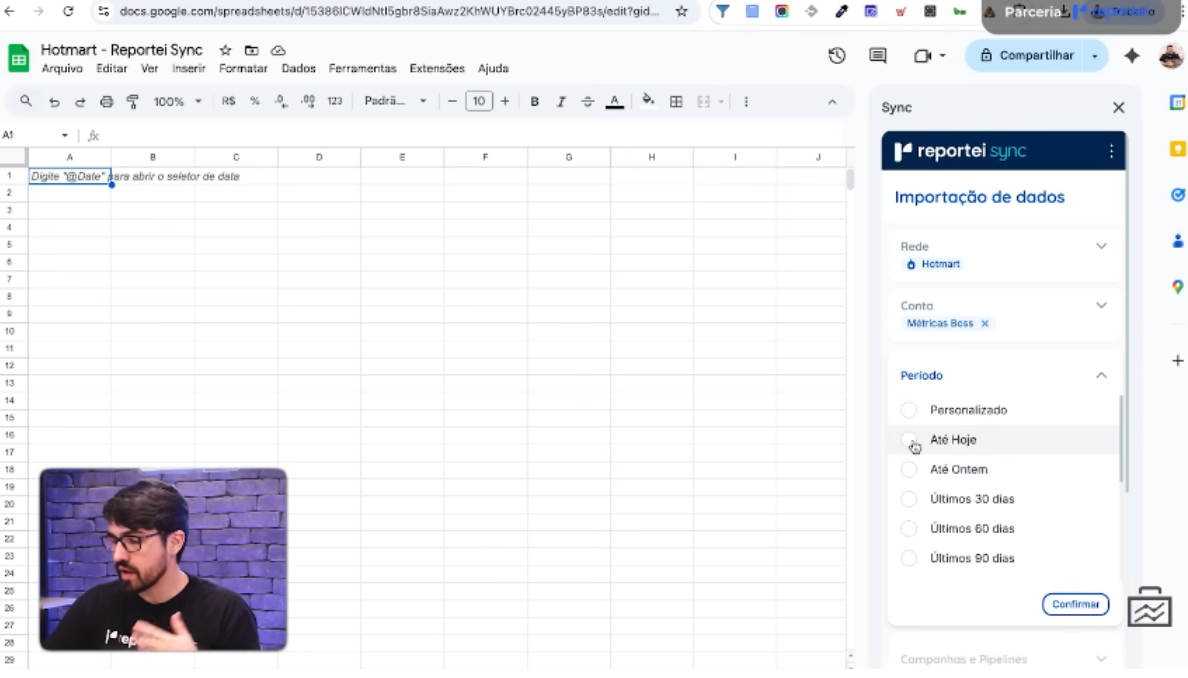Click the Gemini sparkle icon
This screenshot has height=678, width=1188.
(x=1132, y=56)
